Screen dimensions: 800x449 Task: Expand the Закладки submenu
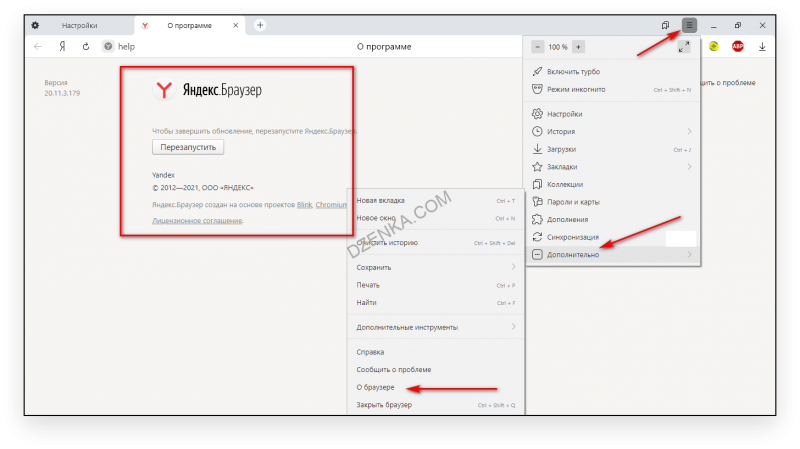tap(611, 166)
